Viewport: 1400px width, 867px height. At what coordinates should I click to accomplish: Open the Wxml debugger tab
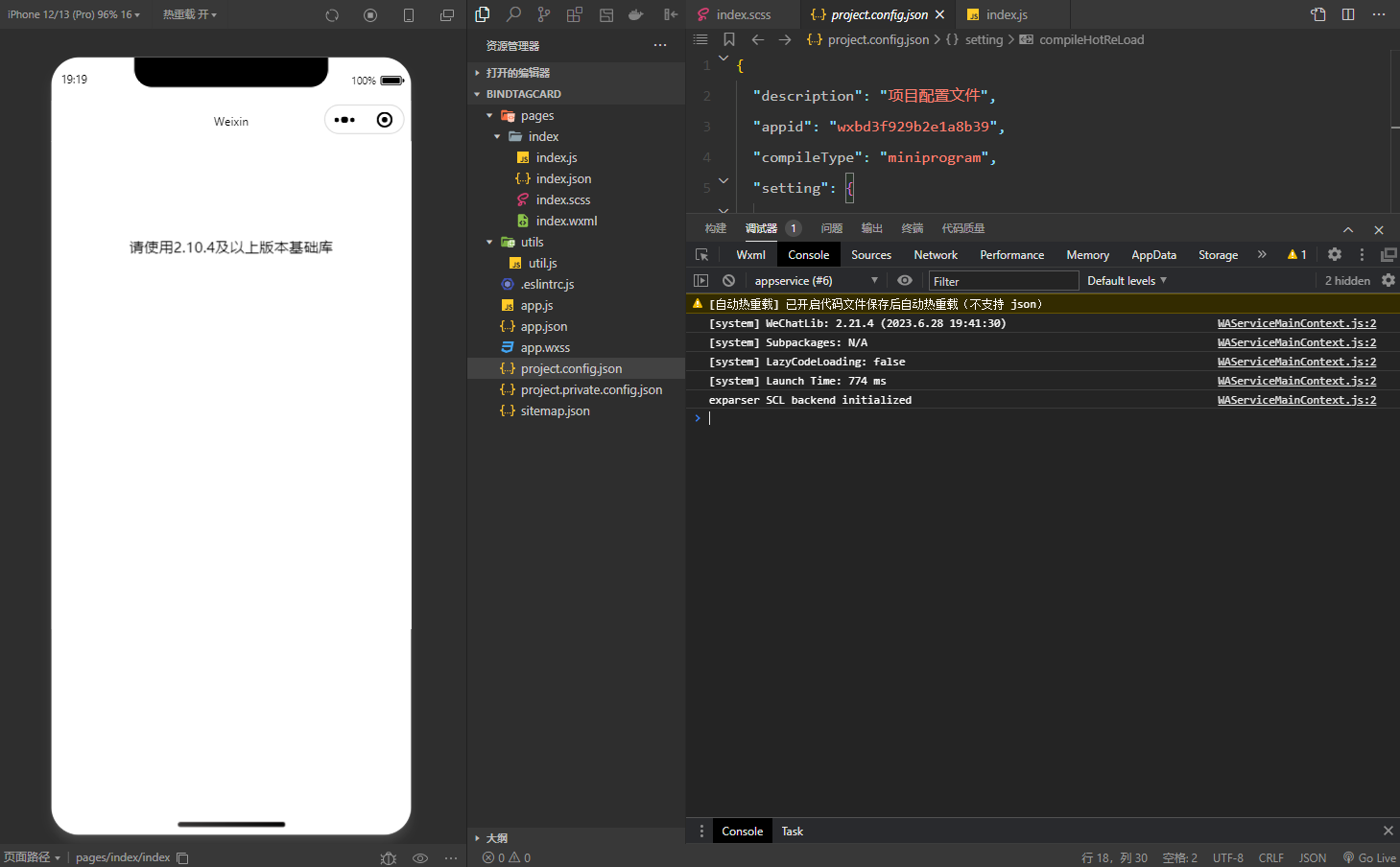[750, 255]
